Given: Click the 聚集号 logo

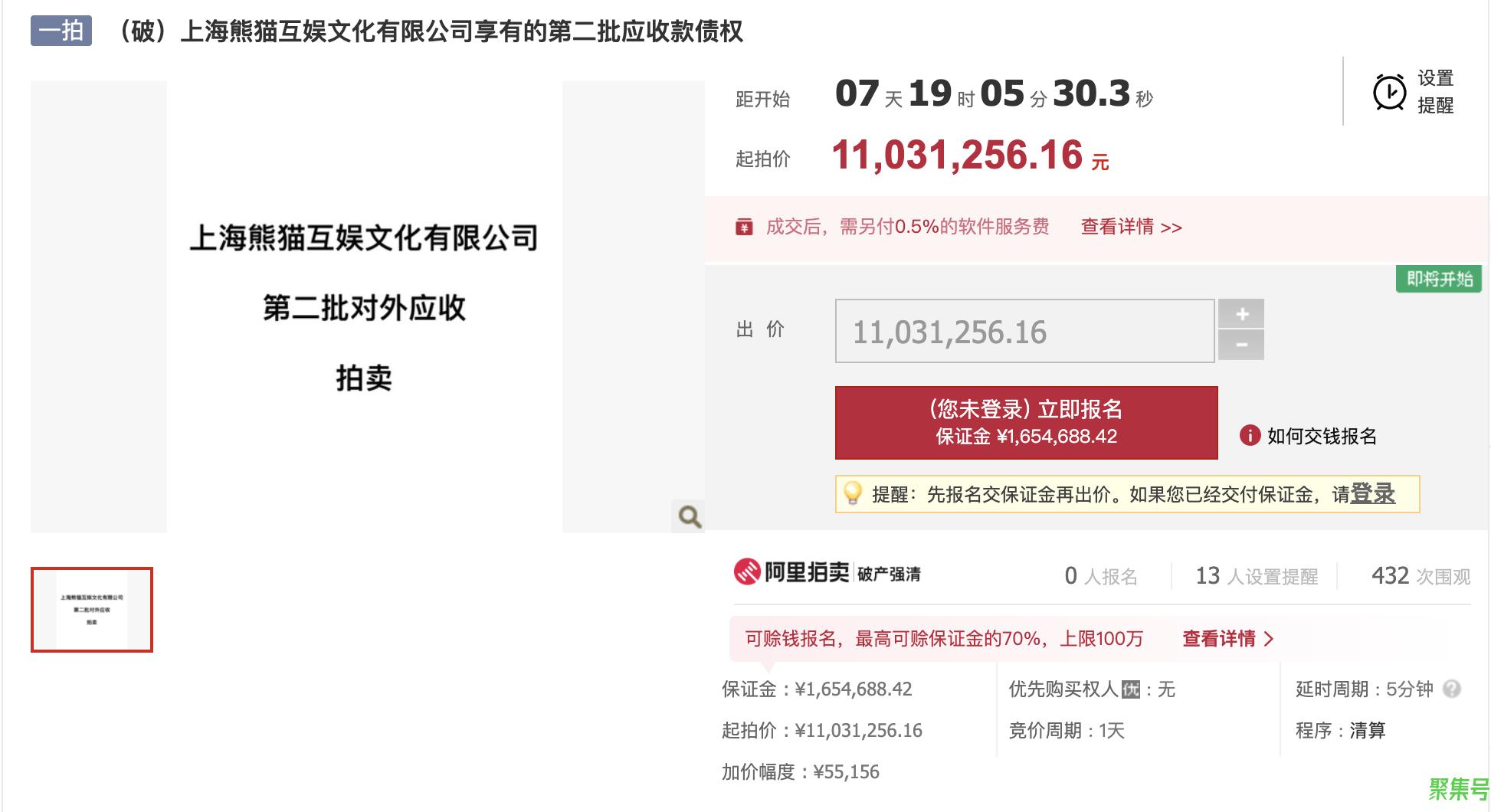Looking at the screenshot, I should click(1459, 789).
